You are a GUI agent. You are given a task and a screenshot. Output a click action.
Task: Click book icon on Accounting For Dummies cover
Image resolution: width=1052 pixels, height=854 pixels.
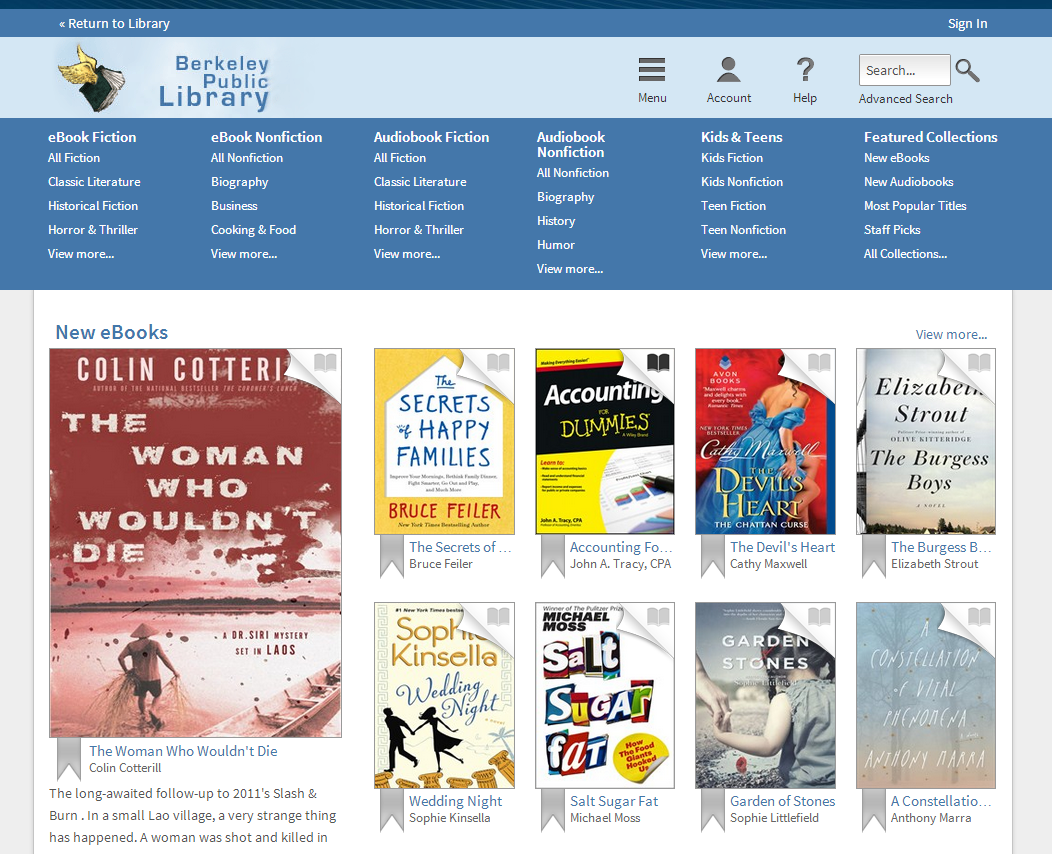[x=658, y=363]
